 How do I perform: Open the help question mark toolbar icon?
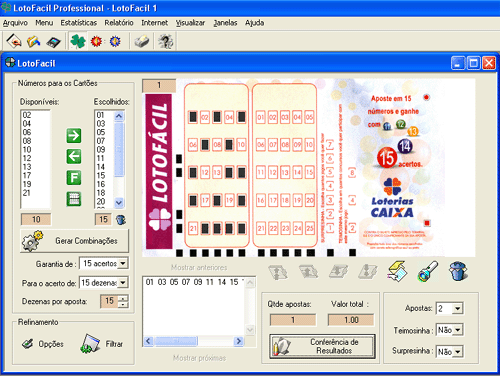165,41
